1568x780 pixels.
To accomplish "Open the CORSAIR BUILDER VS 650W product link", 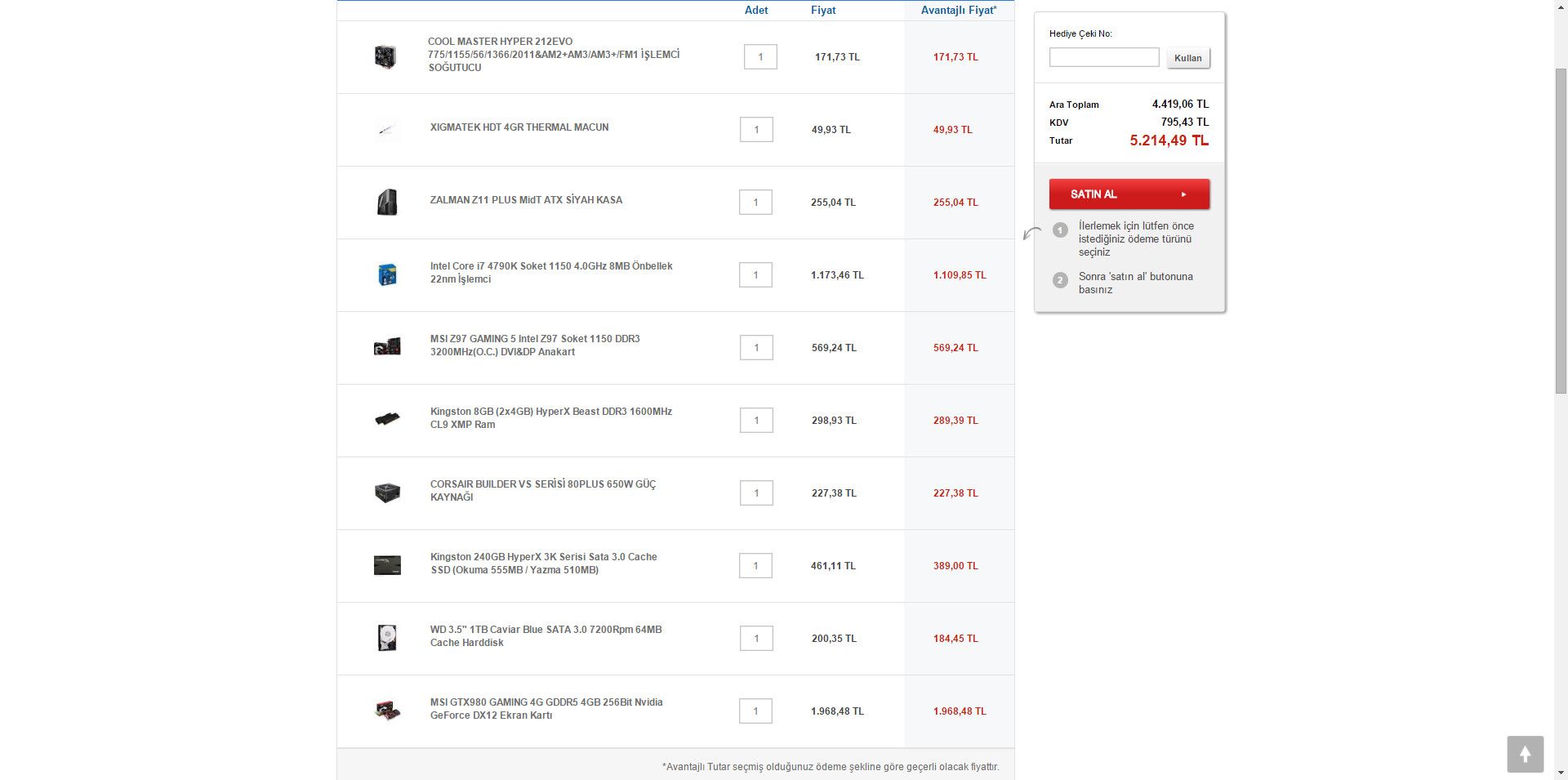I will [x=543, y=491].
